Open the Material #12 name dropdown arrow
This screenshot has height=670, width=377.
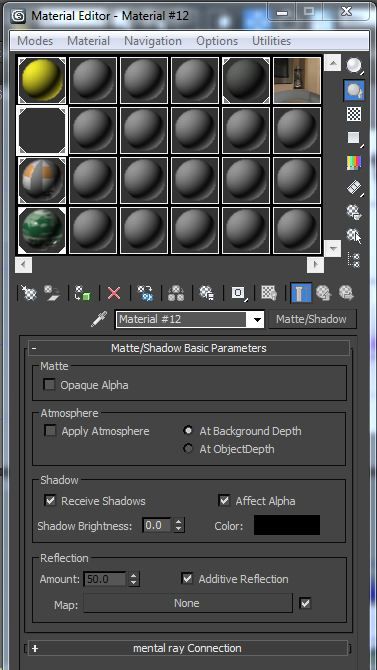click(257, 320)
